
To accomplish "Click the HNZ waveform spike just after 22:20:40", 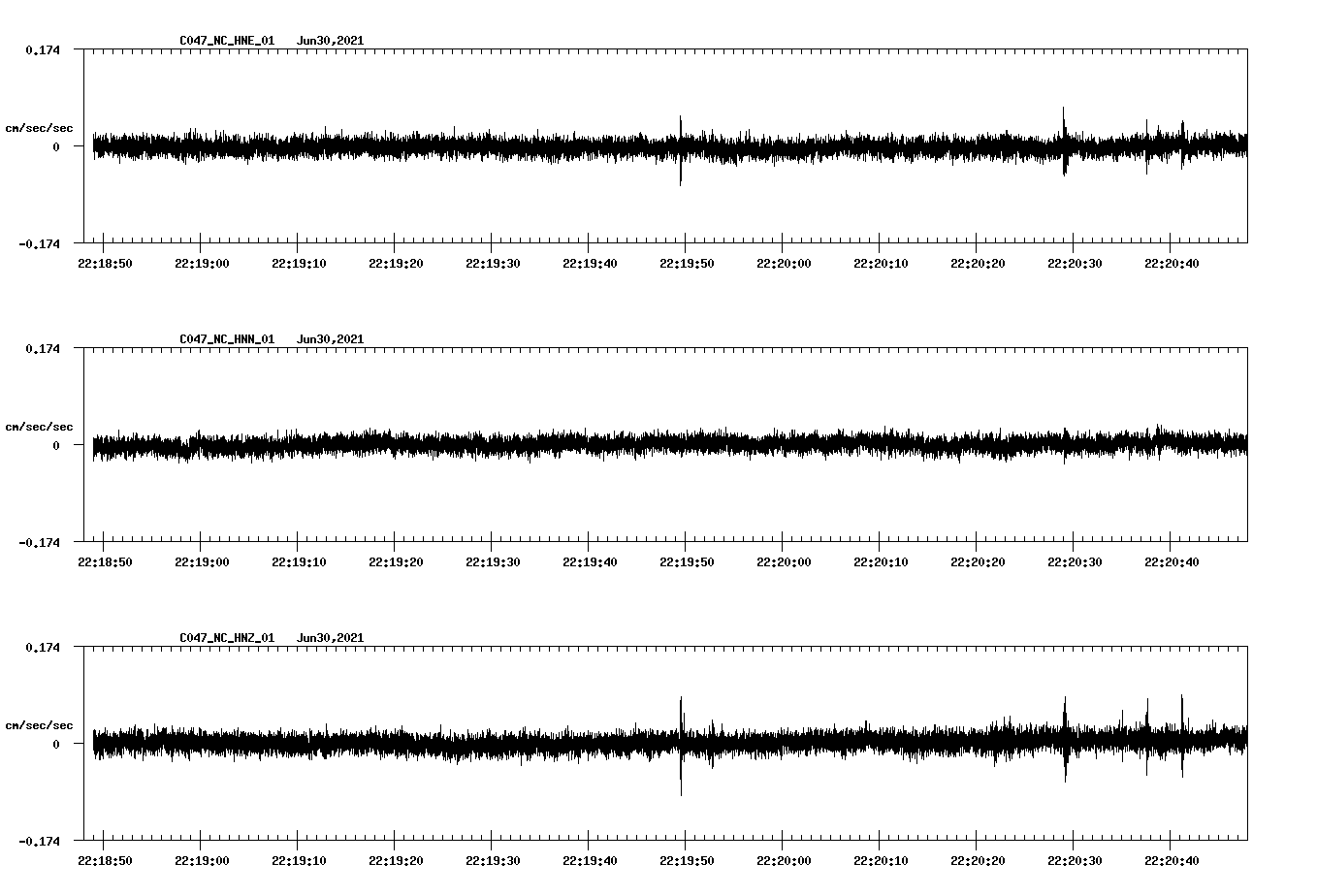I will click(1182, 736).
